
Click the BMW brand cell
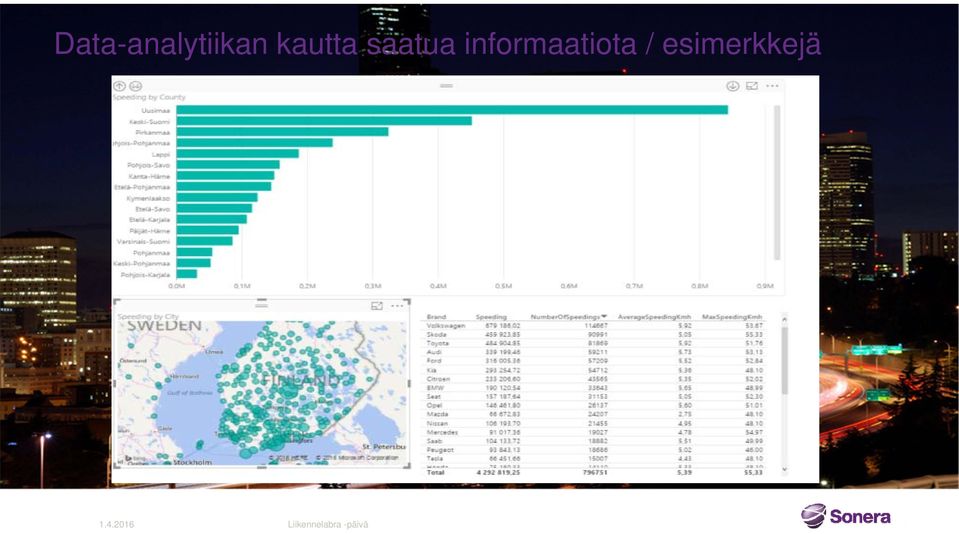[x=435, y=388]
